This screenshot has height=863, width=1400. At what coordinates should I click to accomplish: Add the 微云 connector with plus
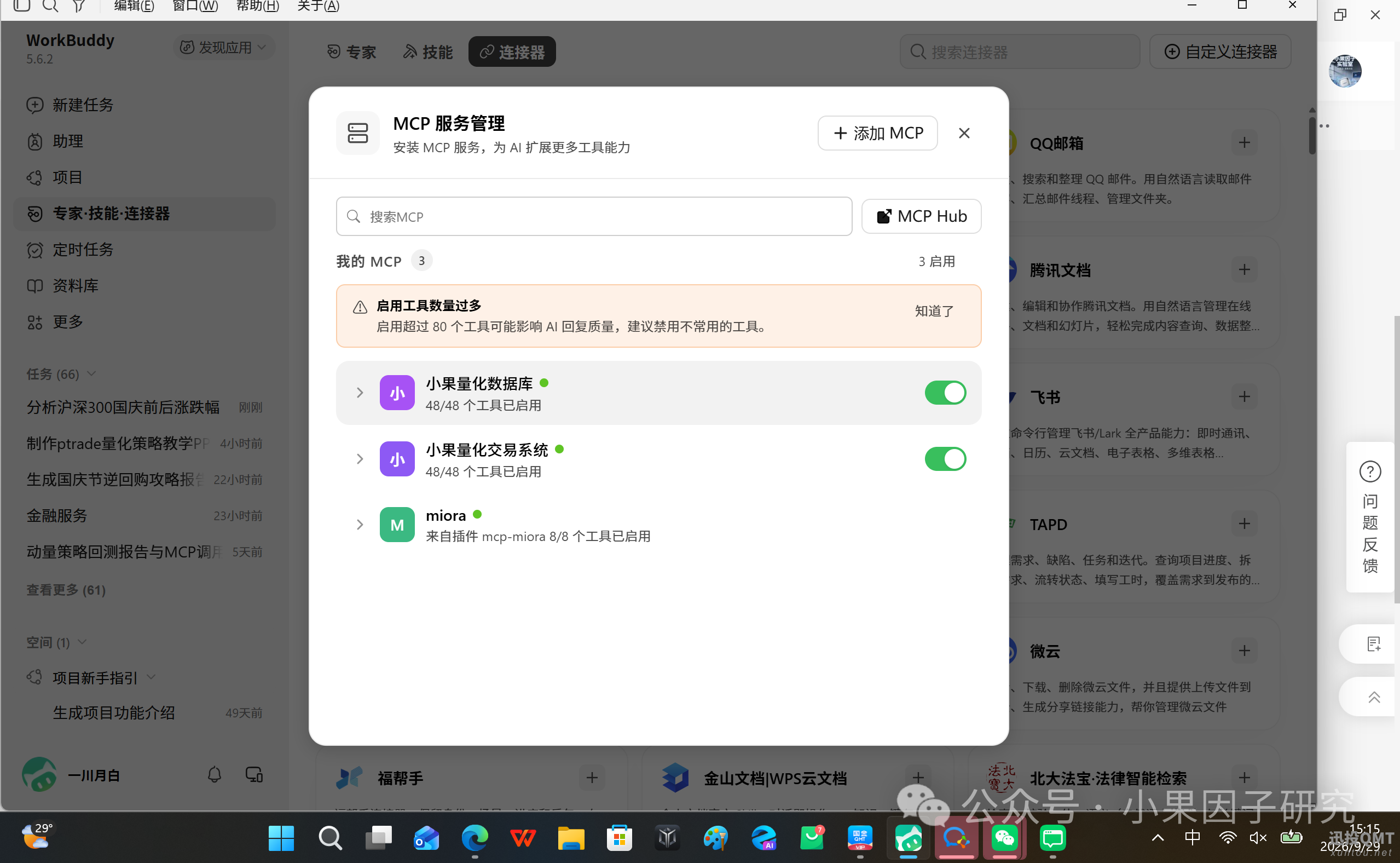coord(1244,651)
